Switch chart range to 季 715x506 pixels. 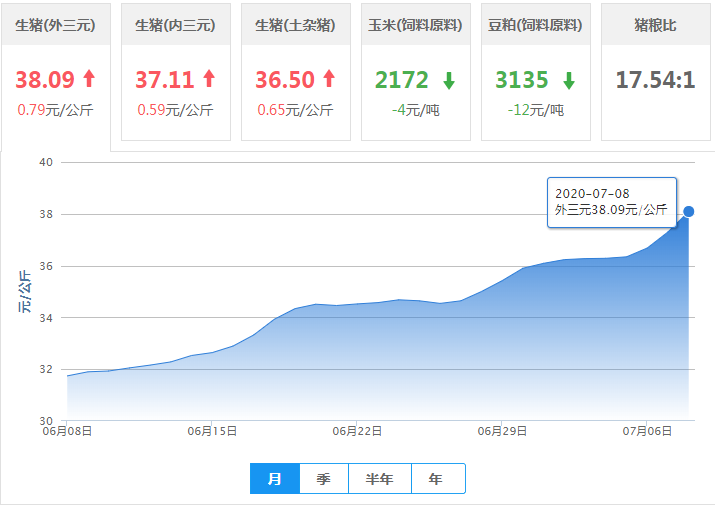tap(323, 479)
